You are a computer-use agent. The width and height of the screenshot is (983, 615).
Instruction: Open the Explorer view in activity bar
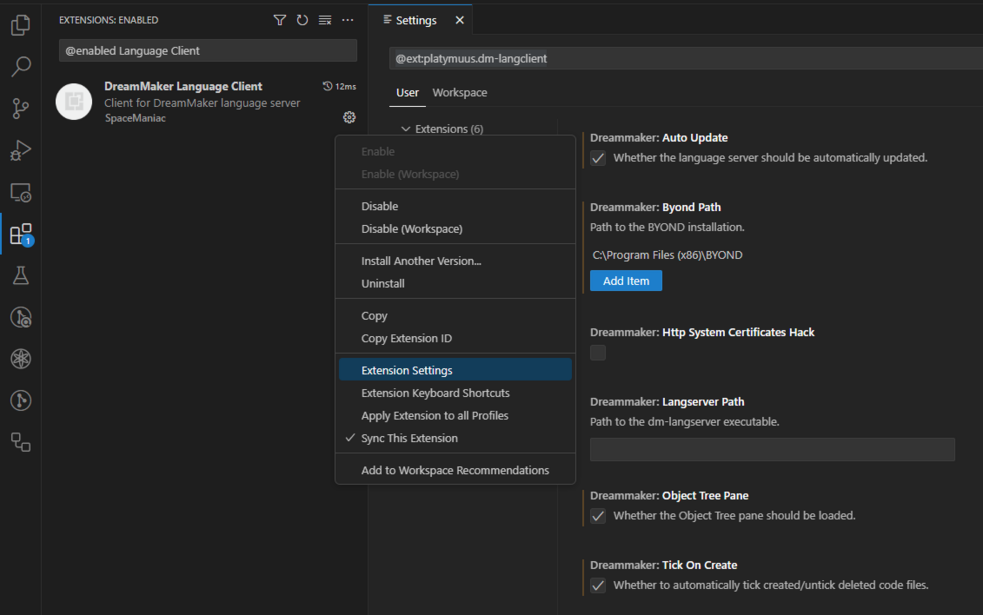[20, 26]
